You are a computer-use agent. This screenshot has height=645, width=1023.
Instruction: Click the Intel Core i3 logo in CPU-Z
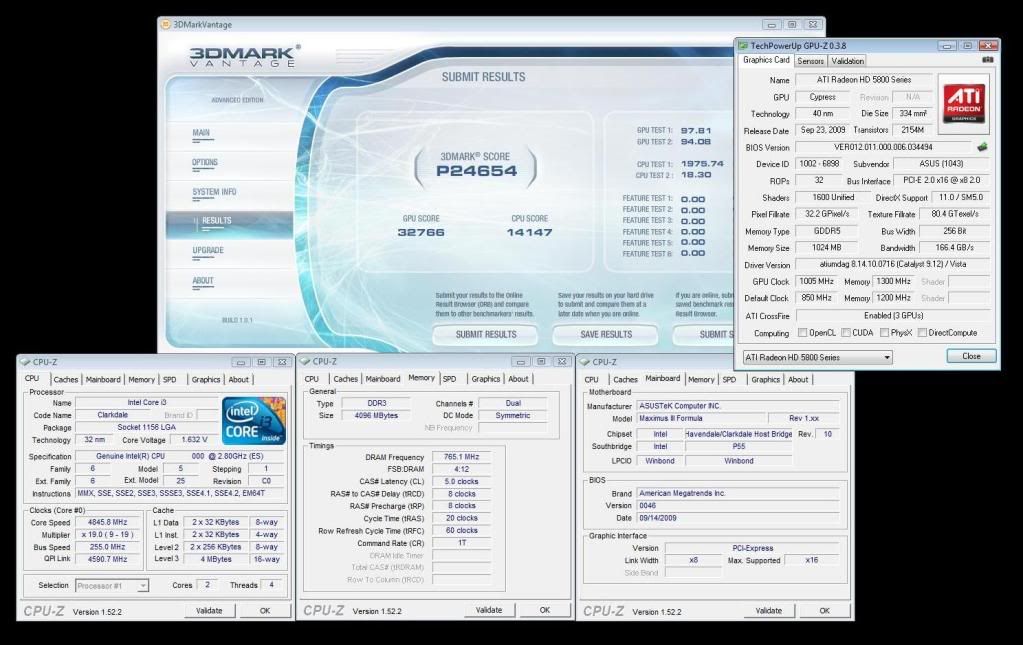pos(254,421)
